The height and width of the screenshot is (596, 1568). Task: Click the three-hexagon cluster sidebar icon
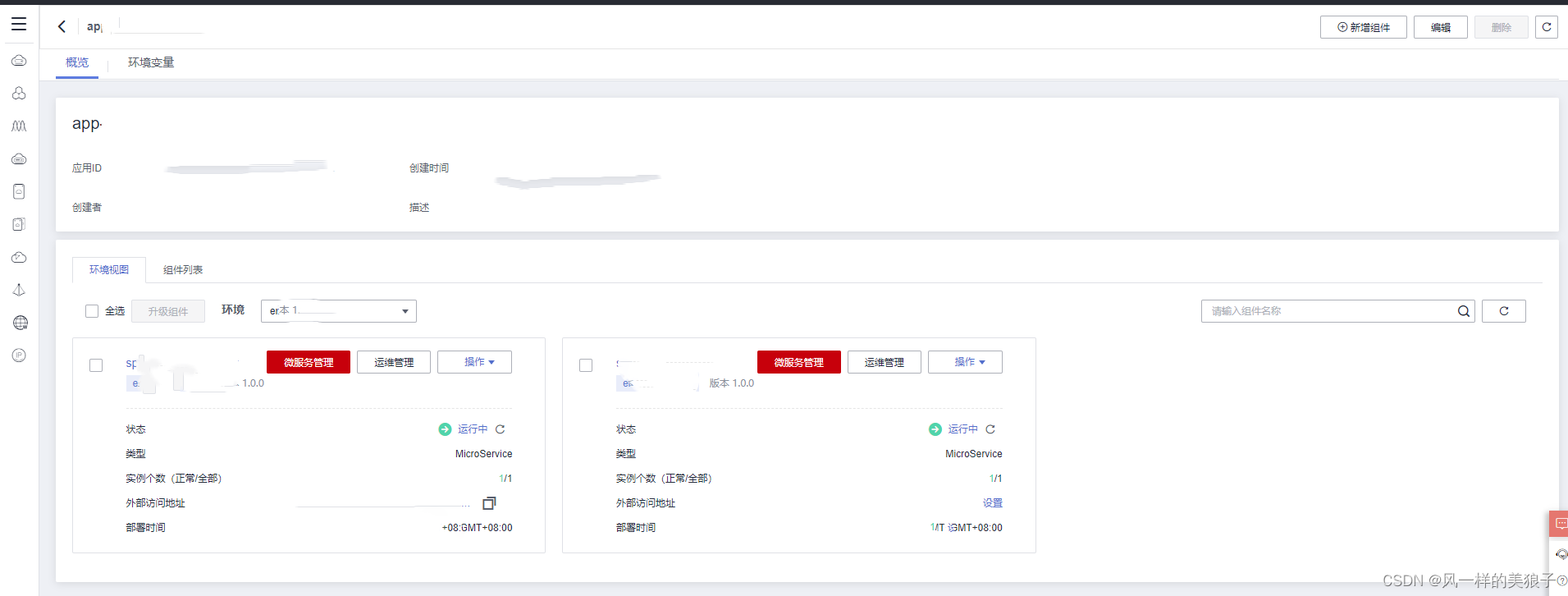click(x=19, y=94)
